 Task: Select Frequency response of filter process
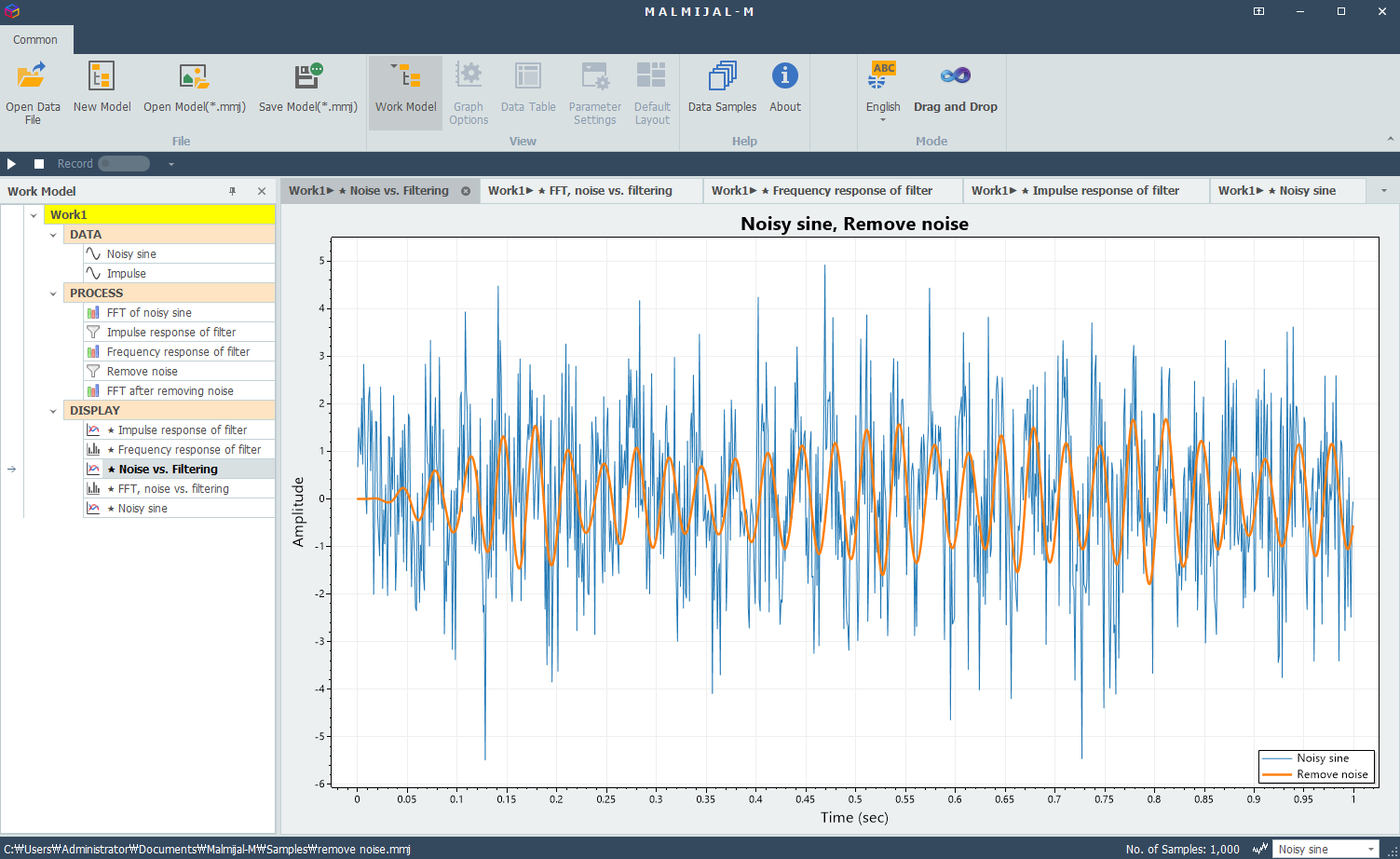[x=179, y=352]
